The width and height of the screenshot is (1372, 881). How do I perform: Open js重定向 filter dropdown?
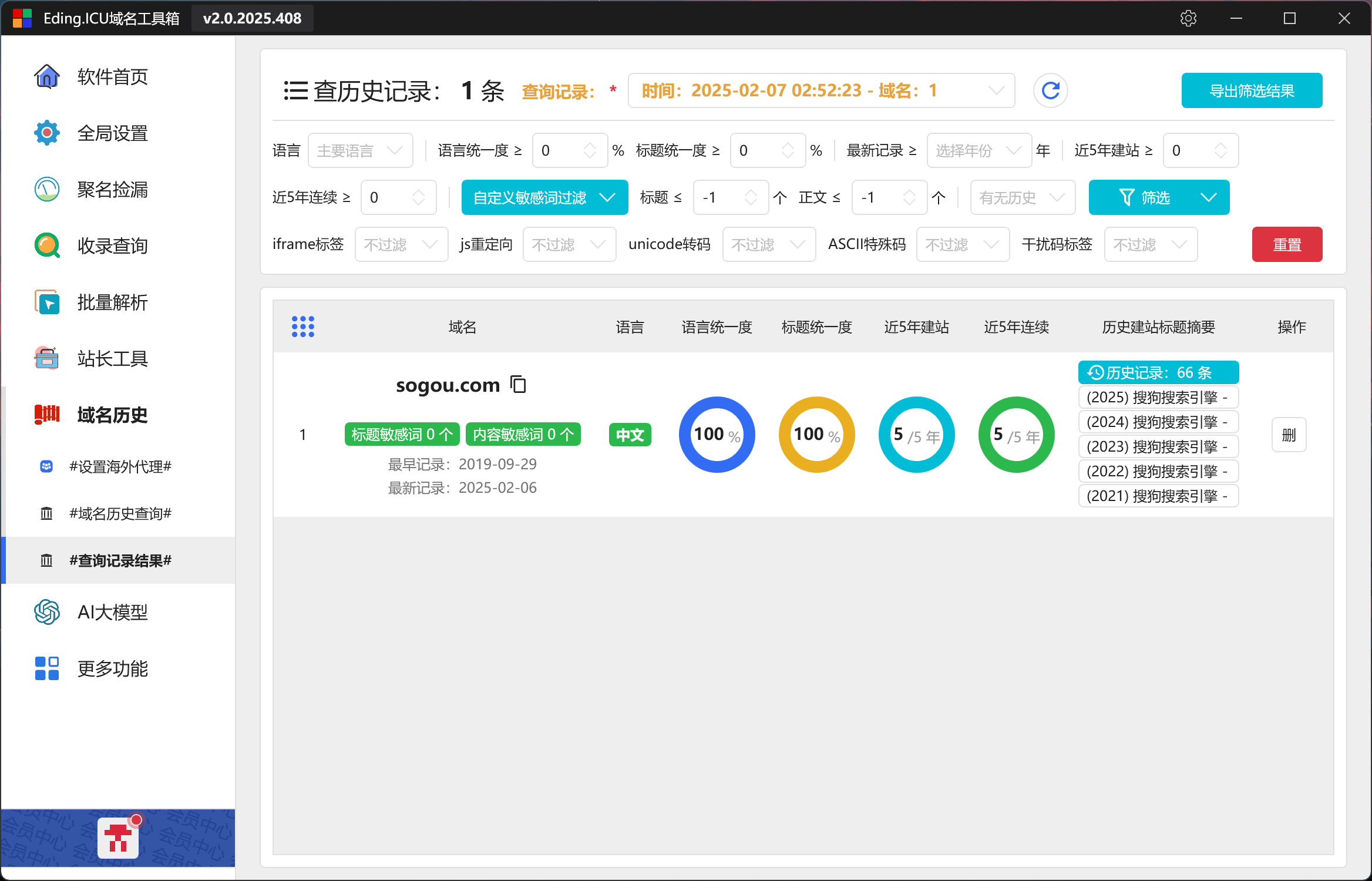point(569,244)
